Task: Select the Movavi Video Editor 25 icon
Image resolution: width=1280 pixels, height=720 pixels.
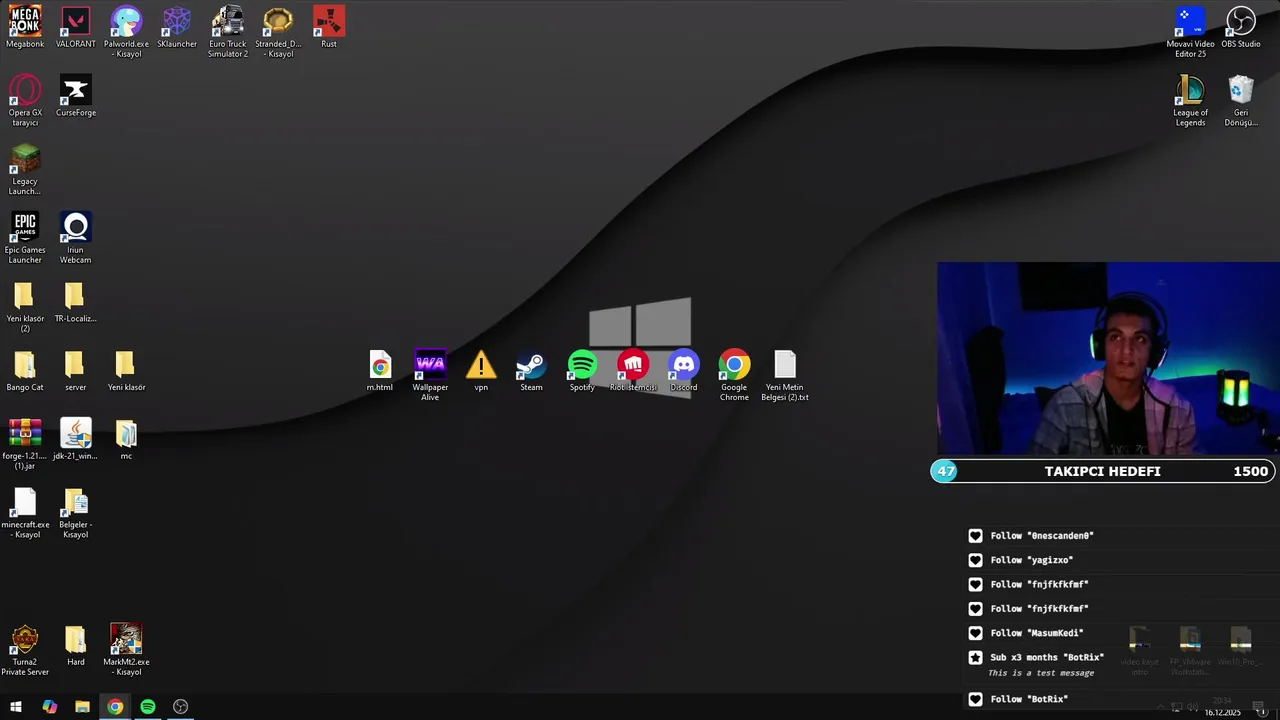Action: [1190, 31]
